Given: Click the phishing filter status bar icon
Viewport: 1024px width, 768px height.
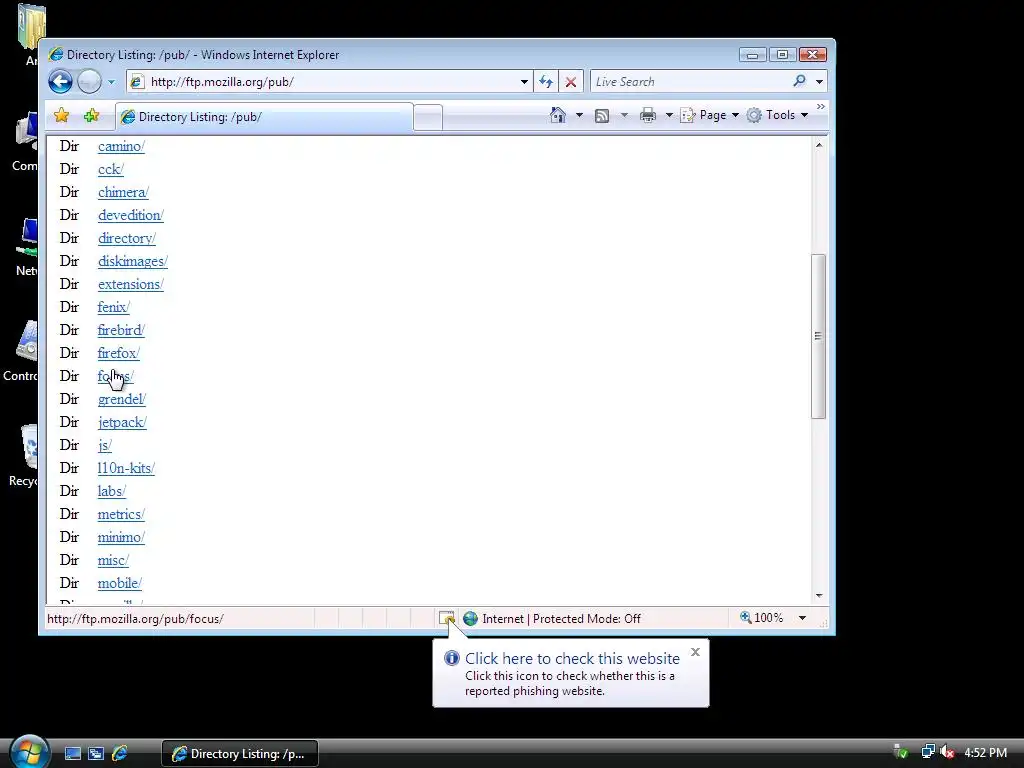Looking at the screenshot, I should pyautogui.click(x=447, y=618).
